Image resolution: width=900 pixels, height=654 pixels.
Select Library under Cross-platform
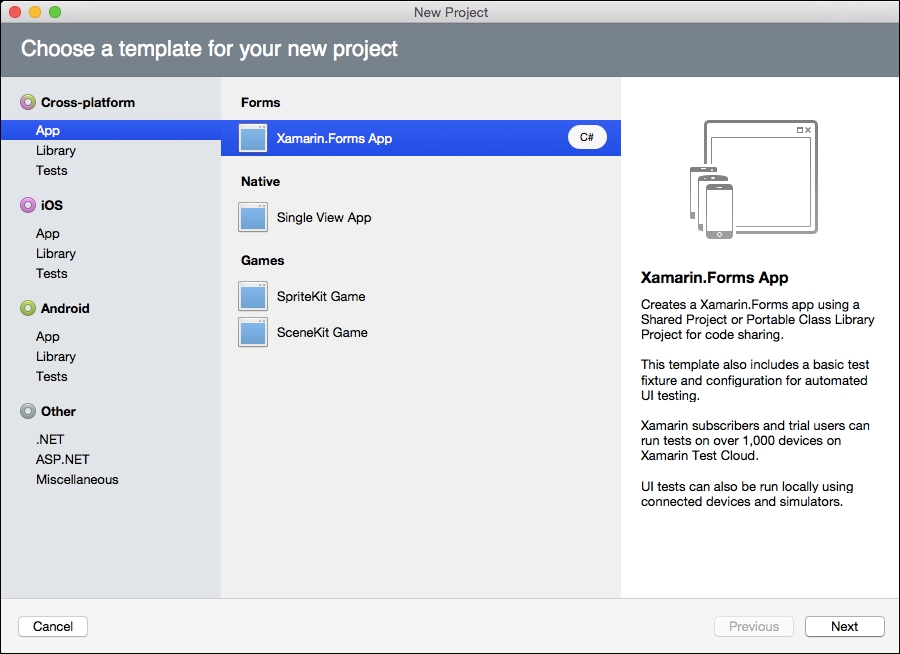pos(56,150)
